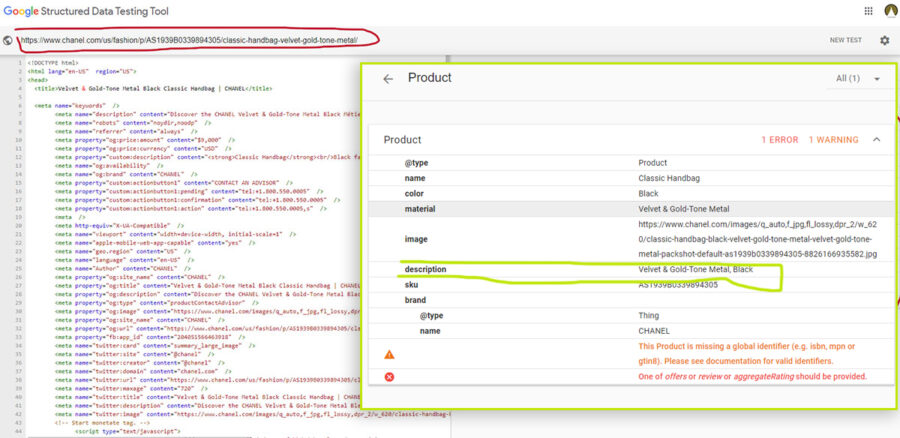The width and height of the screenshot is (900, 438).
Task: Click the horizontal scrollbar under the code
Action: click(138, 436)
